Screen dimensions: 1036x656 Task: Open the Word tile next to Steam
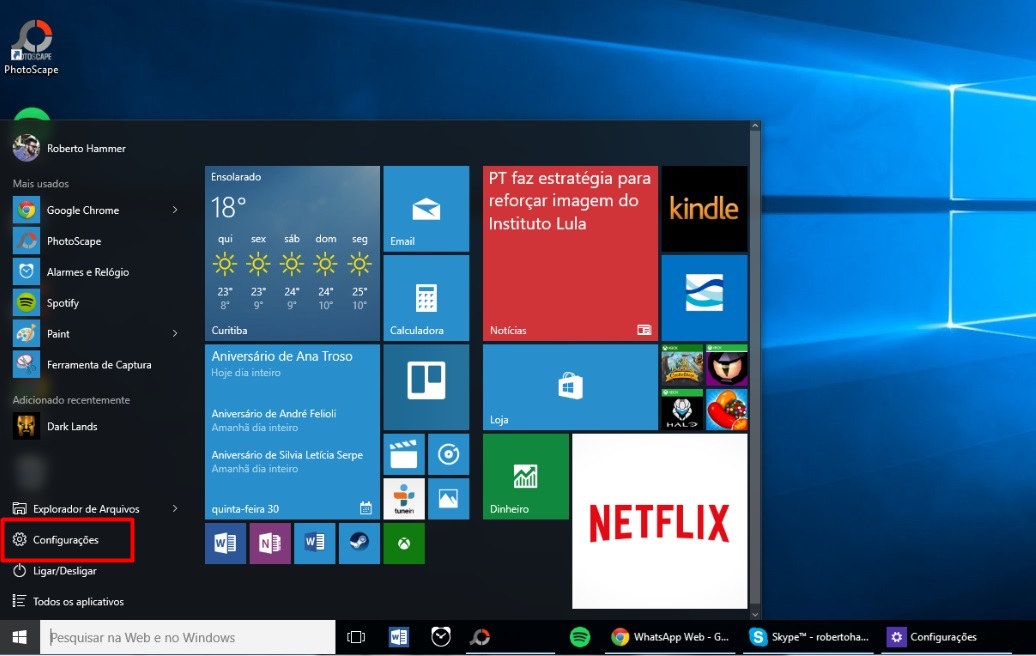point(314,543)
